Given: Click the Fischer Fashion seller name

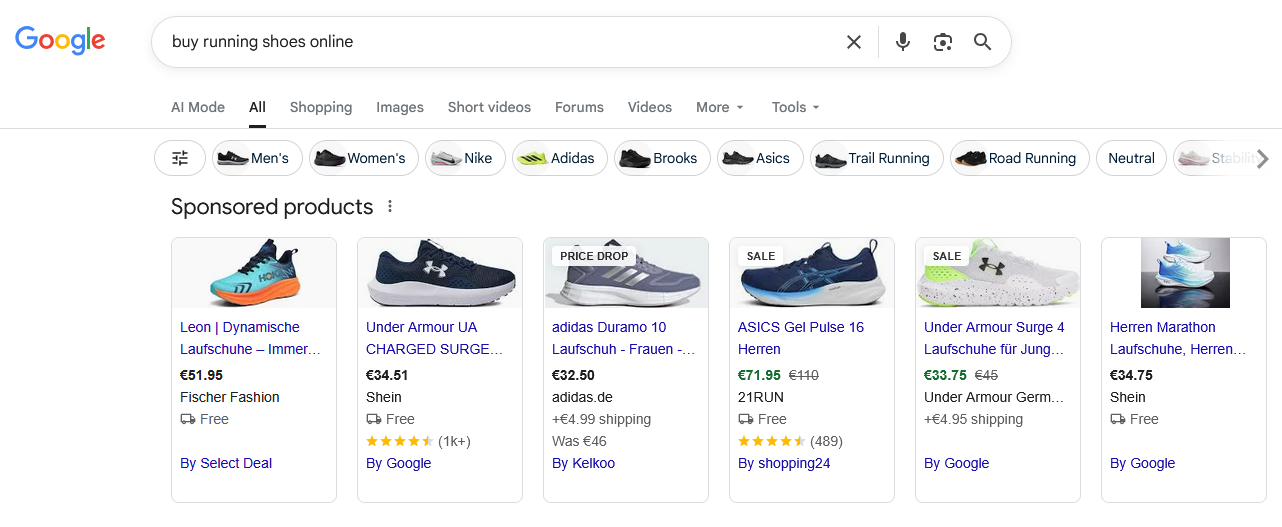Looking at the screenshot, I should (x=230, y=397).
